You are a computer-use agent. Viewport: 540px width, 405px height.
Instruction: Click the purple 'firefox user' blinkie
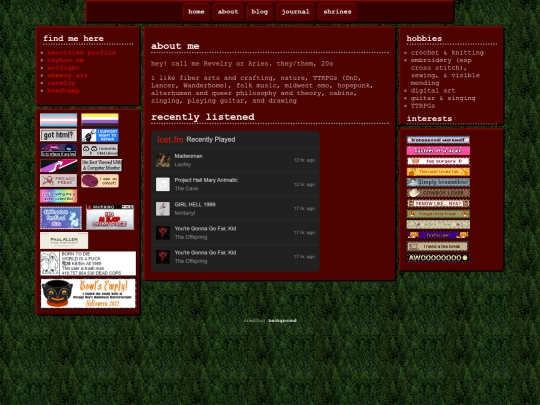coord(438,235)
